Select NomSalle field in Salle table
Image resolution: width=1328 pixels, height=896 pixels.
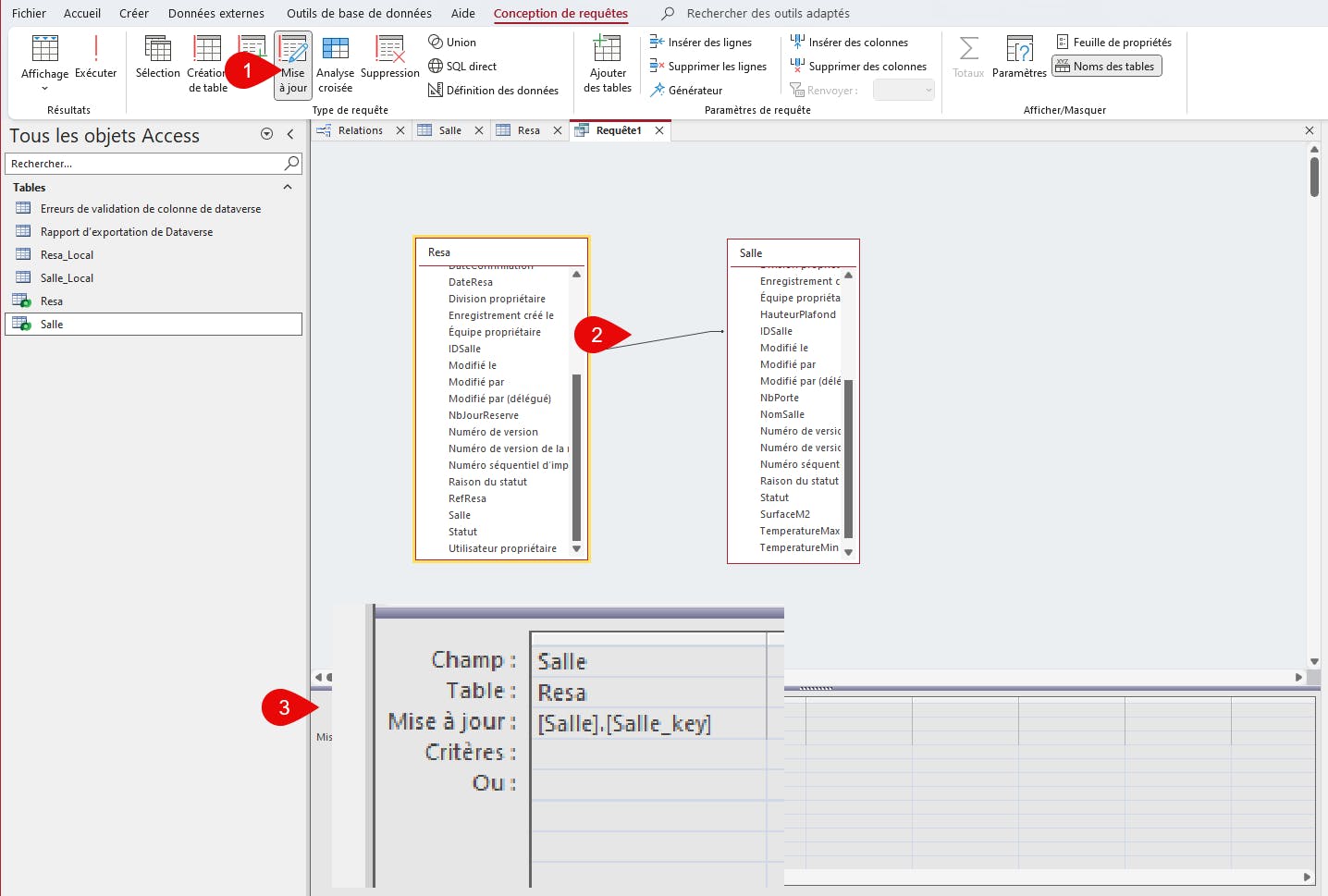[782, 414]
